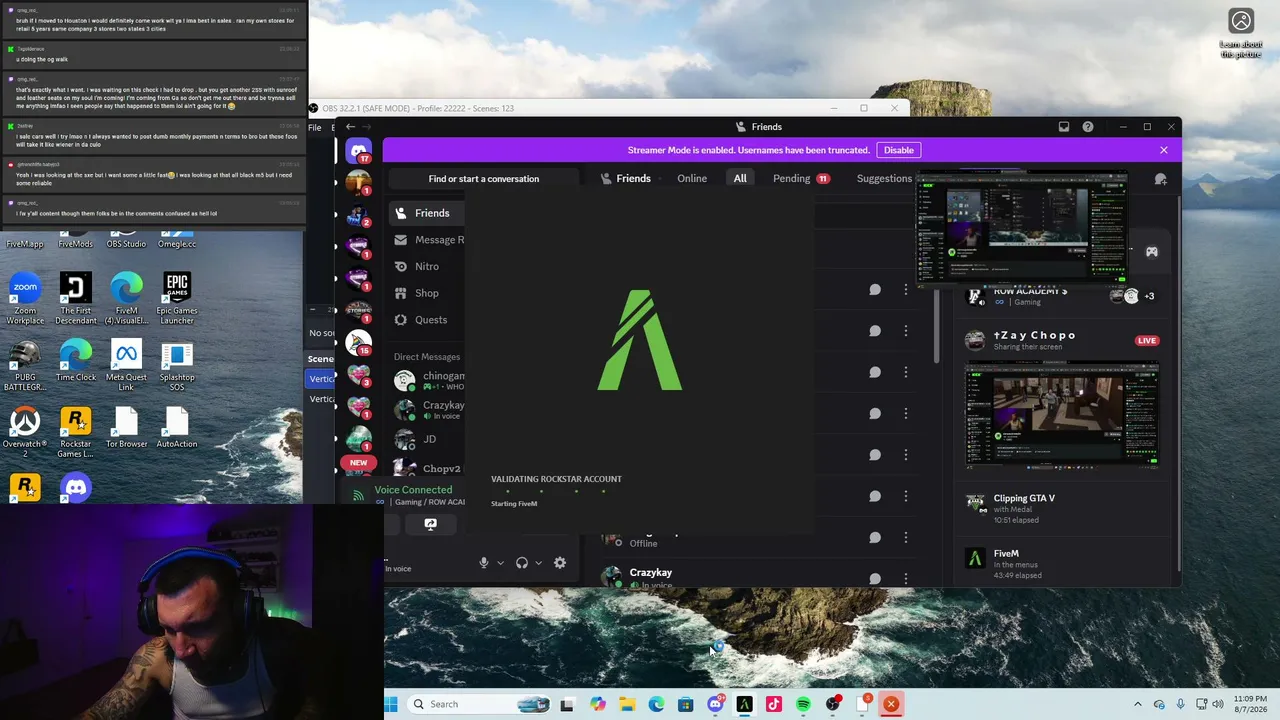Image resolution: width=1280 pixels, height=720 pixels.
Task: Open Microsoft Edge from the taskbar
Action: [x=656, y=704]
